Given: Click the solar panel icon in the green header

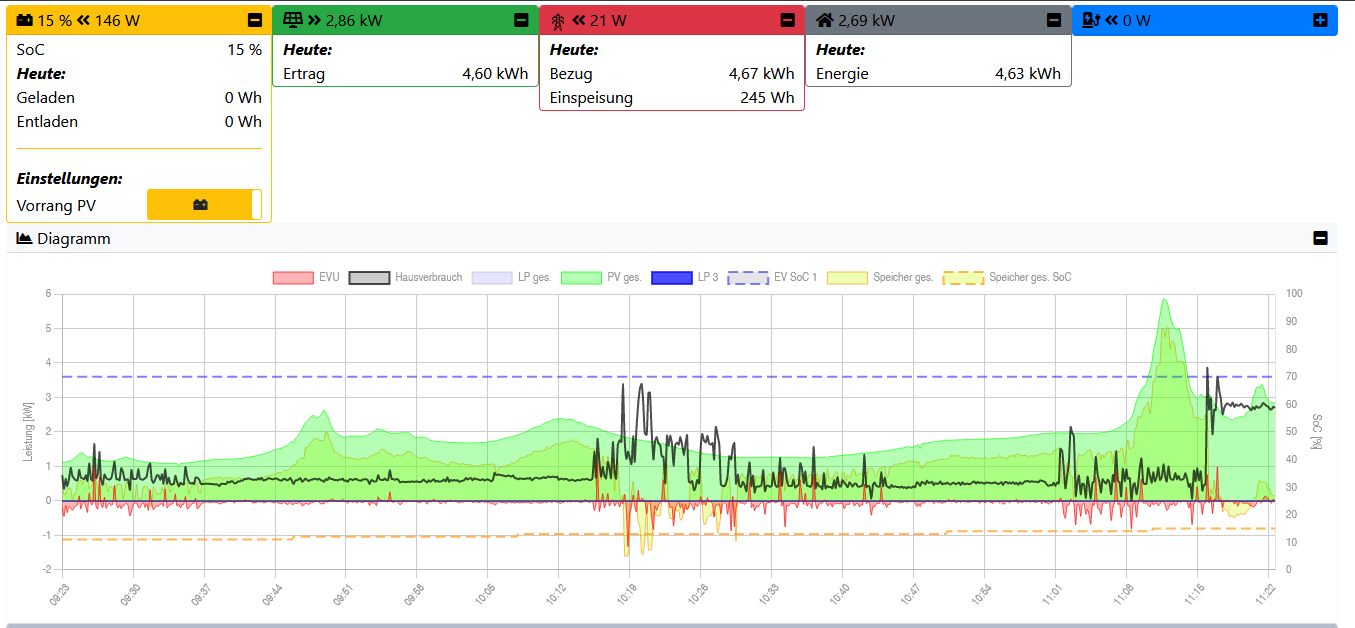Looking at the screenshot, I should click(293, 20).
